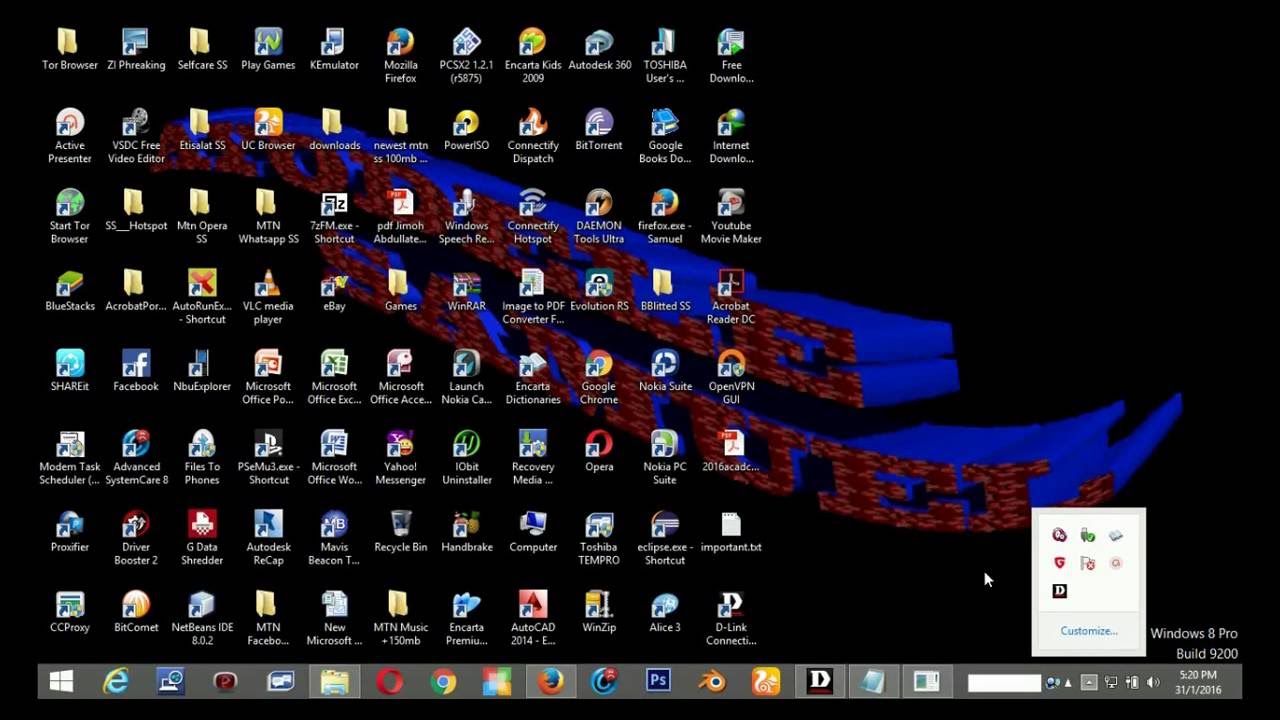
Task: Open the CCProxy desktop shortcut
Action: click(x=70, y=613)
